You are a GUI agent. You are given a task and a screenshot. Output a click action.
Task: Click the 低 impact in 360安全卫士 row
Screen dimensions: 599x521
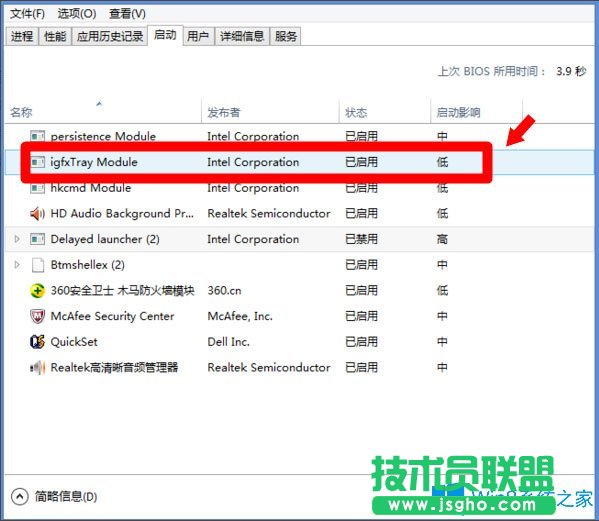click(x=442, y=291)
